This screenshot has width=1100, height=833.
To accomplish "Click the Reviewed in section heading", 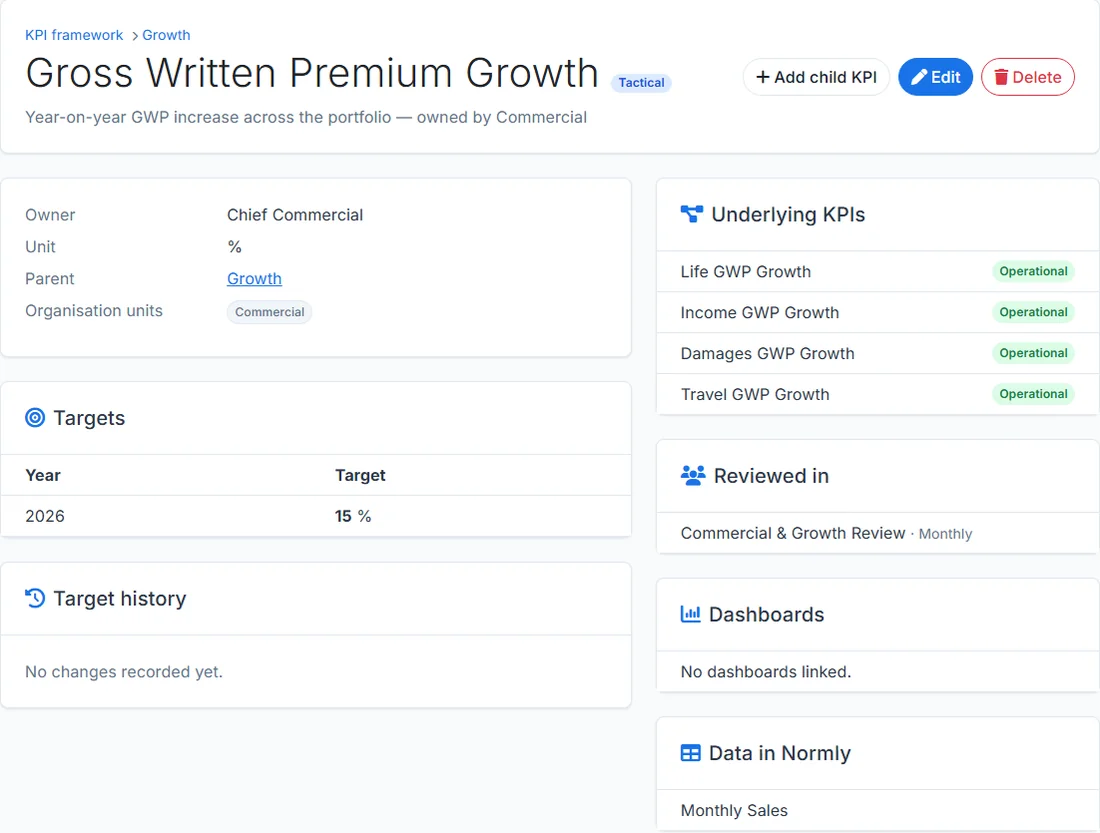I will click(x=771, y=476).
